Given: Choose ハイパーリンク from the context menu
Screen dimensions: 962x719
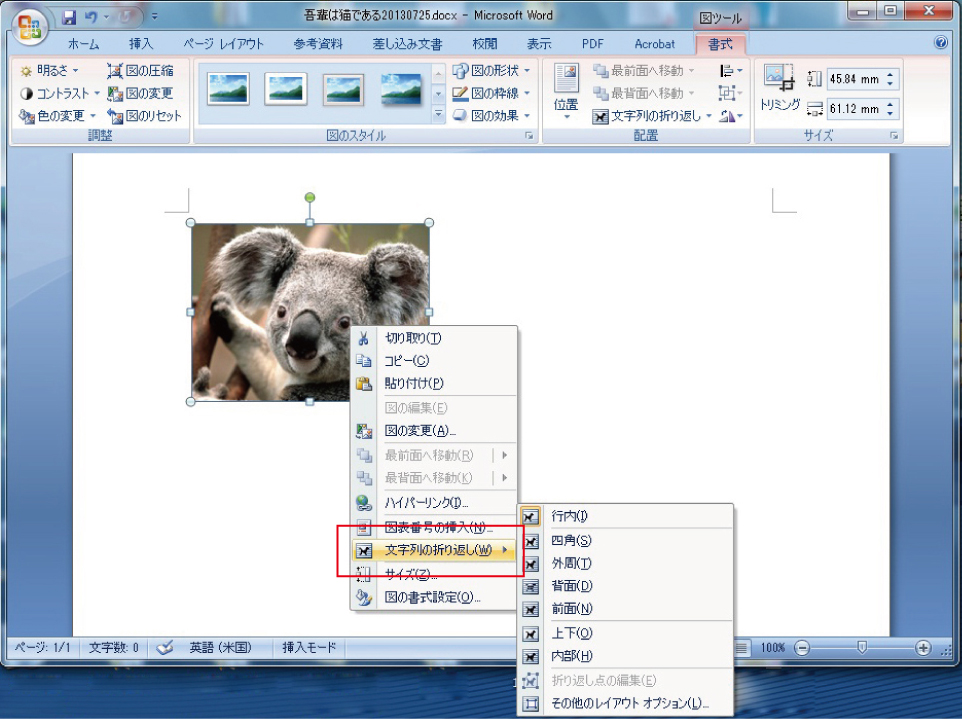Looking at the screenshot, I should point(434,503).
